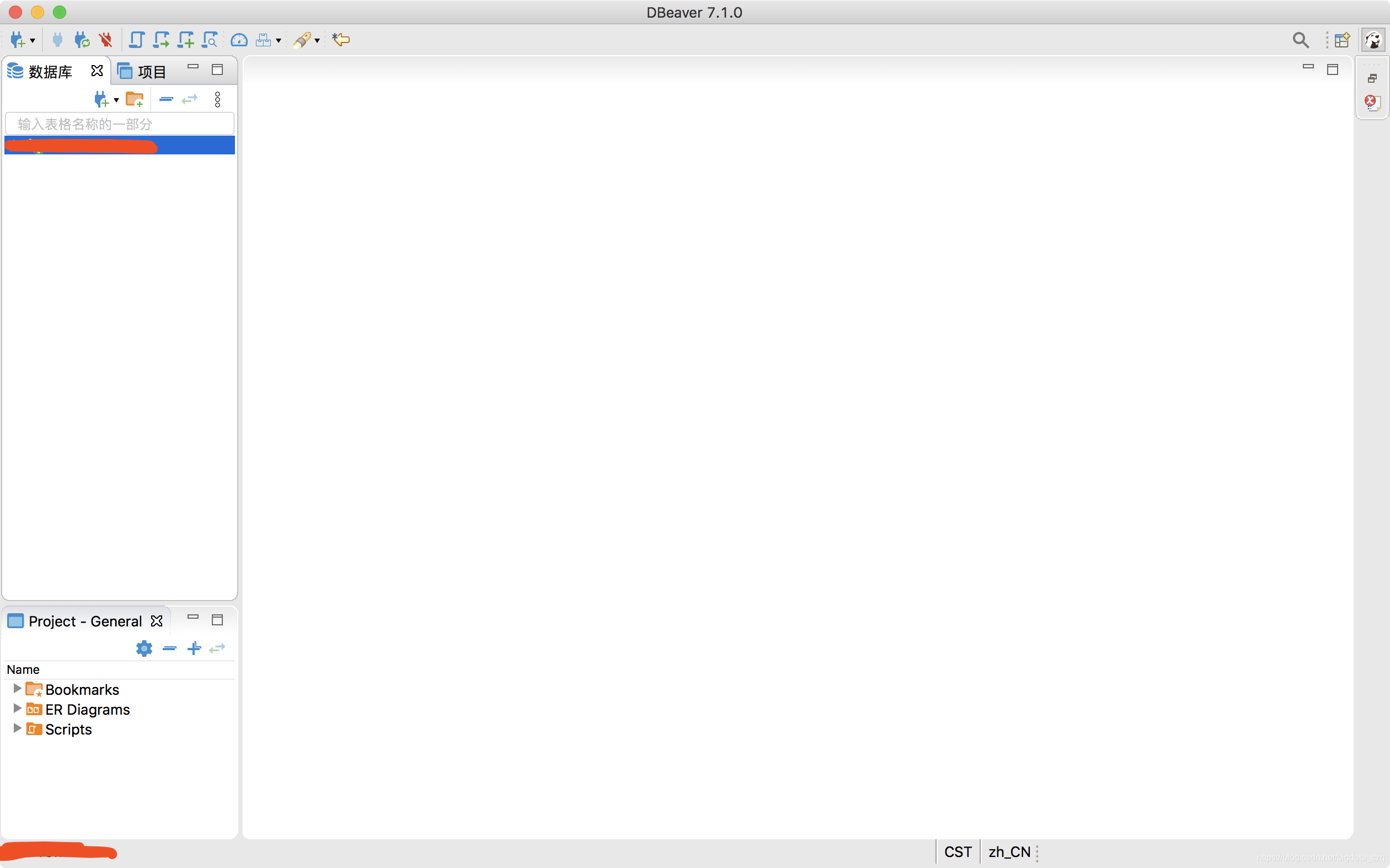Viewport: 1390px width, 868px height.
Task: Expand the ER Diagrams folder
Action: (17, 709)
